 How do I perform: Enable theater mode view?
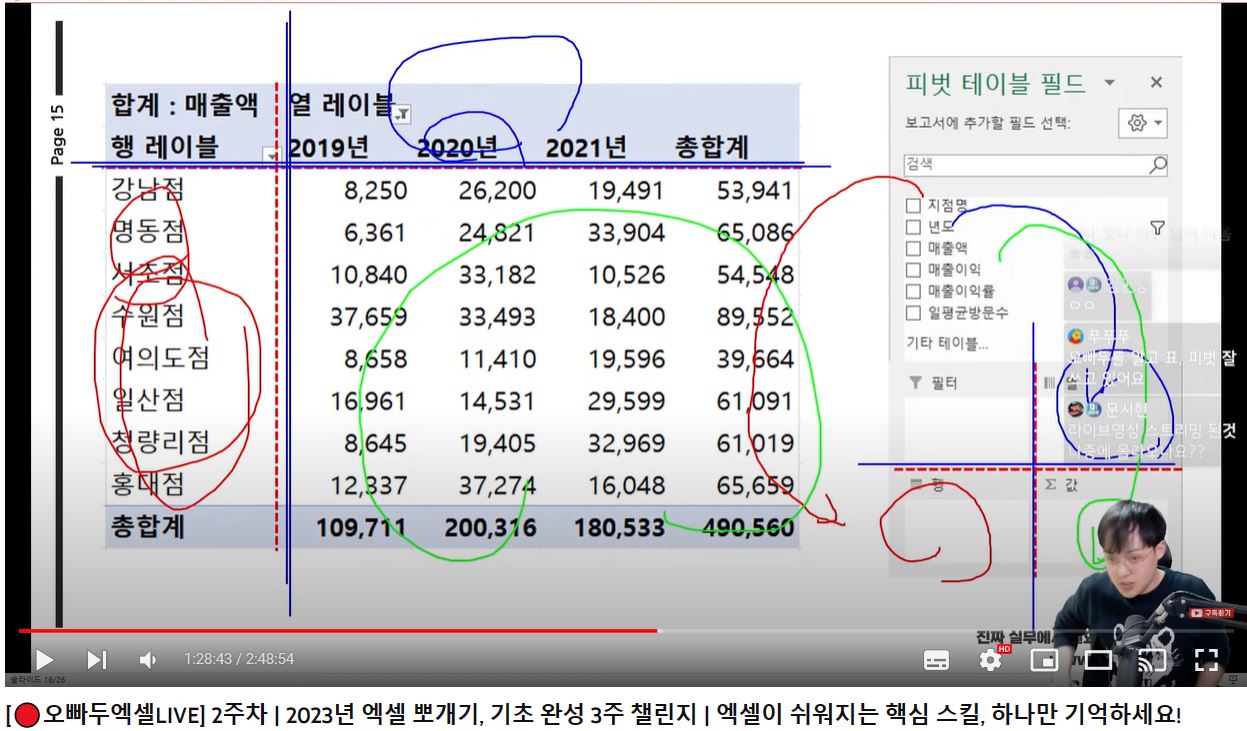[x=1098, y=659]
